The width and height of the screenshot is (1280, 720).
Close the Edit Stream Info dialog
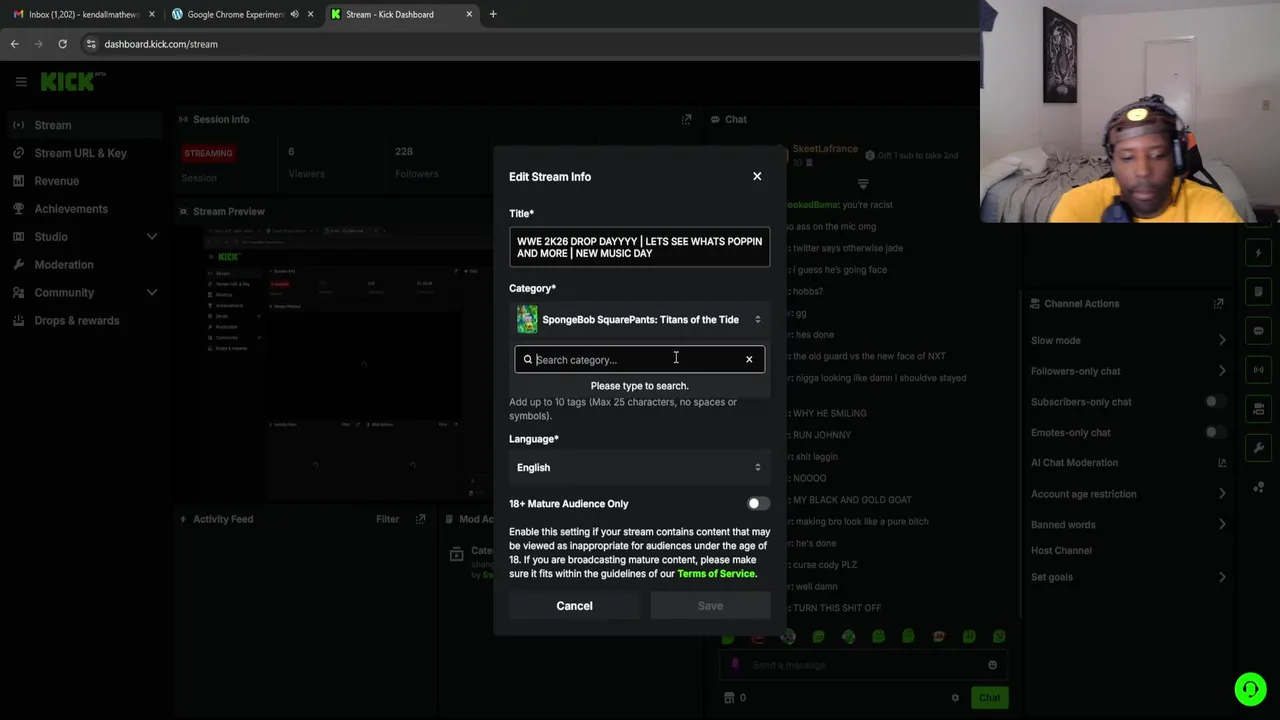pos(757,176)
